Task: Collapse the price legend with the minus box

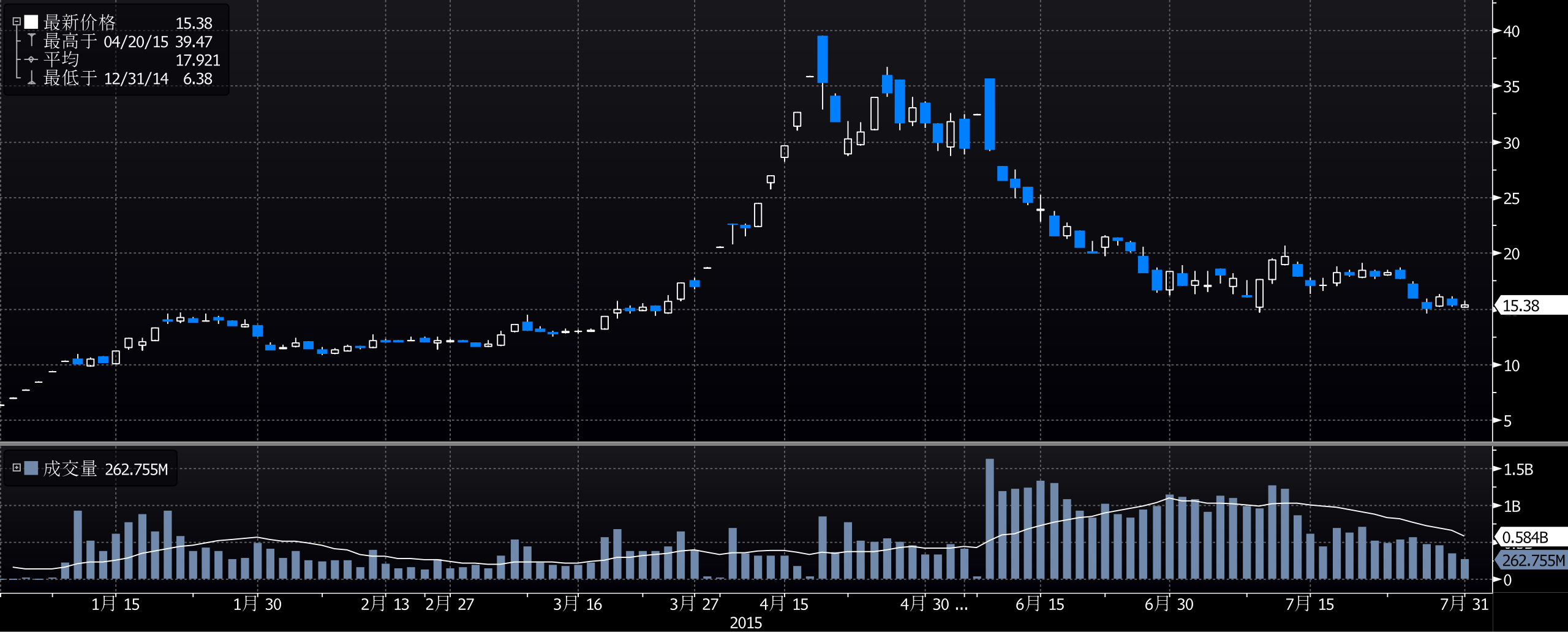Action: point(17,22)
